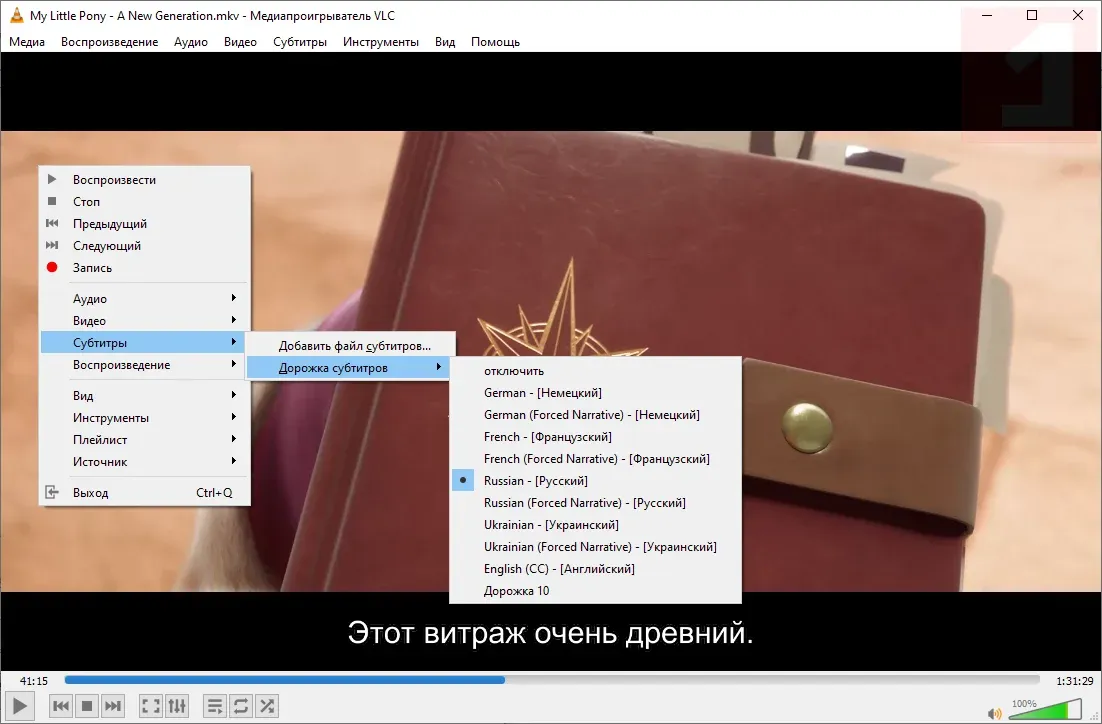
Task: Select German - [Немецкий] subtitle track
Action: click(595, 393)
